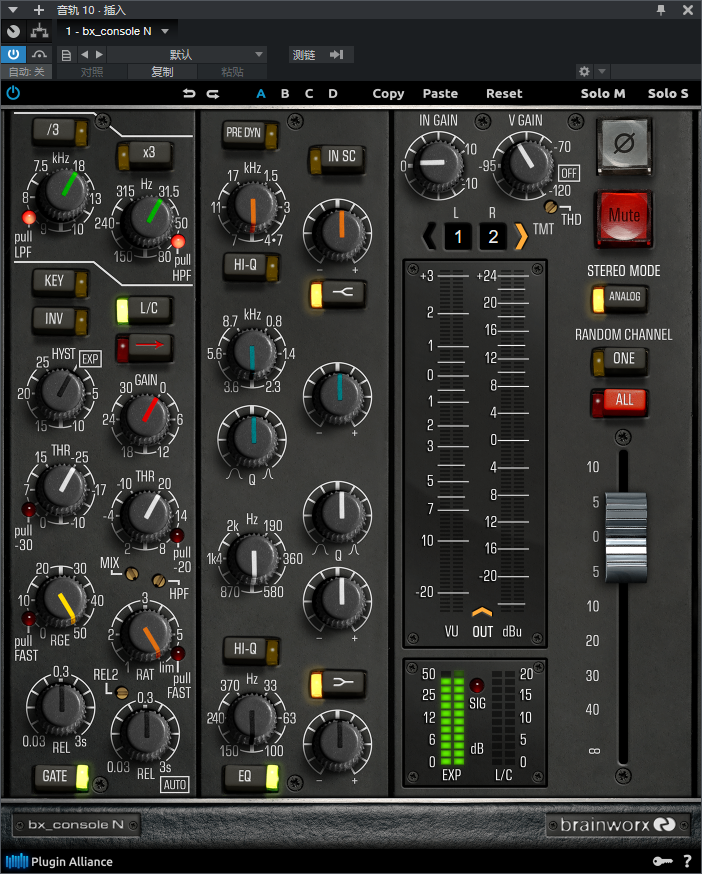702x874 pixels.
Task: Click the V GAIN knob
Action: pos(526,164)
